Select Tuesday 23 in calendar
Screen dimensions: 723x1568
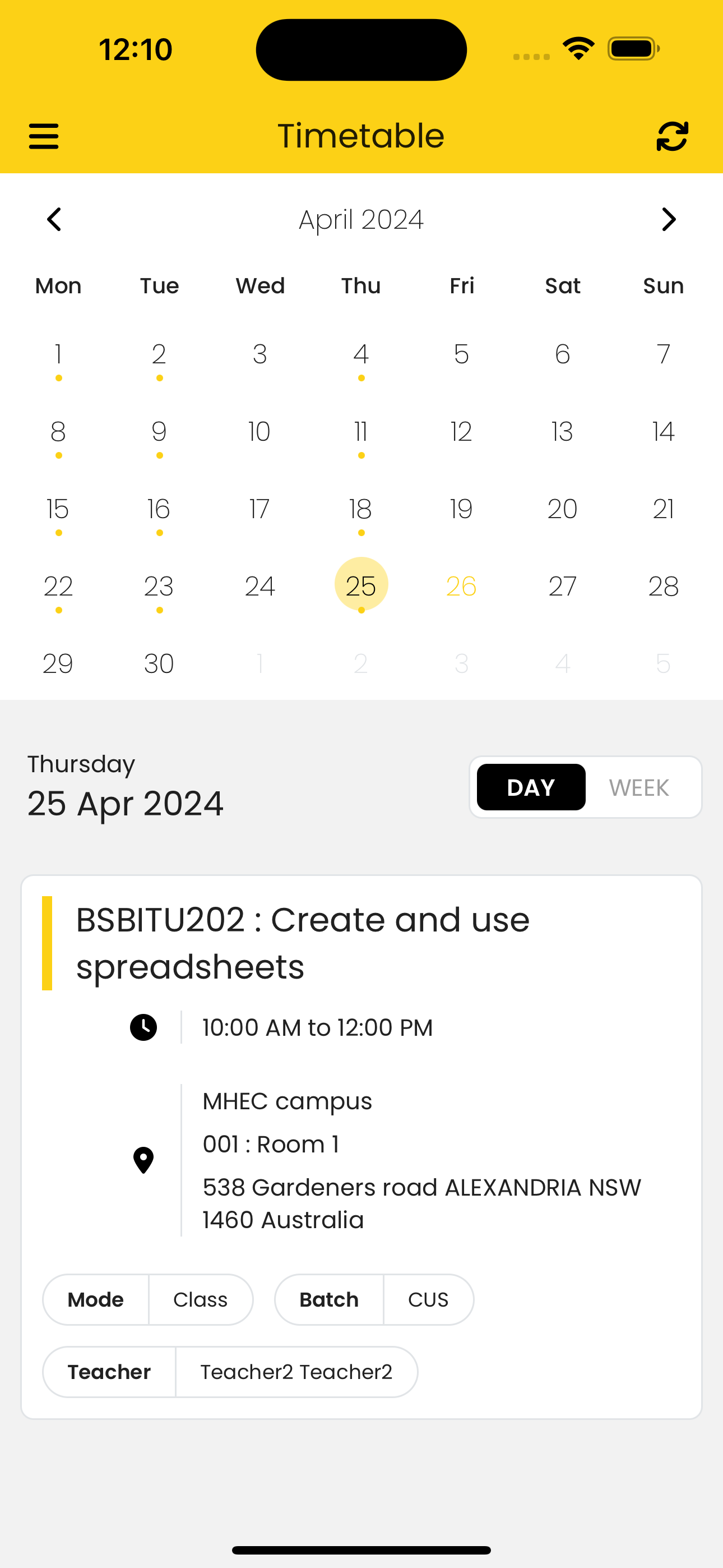click(x=159, y=586)
